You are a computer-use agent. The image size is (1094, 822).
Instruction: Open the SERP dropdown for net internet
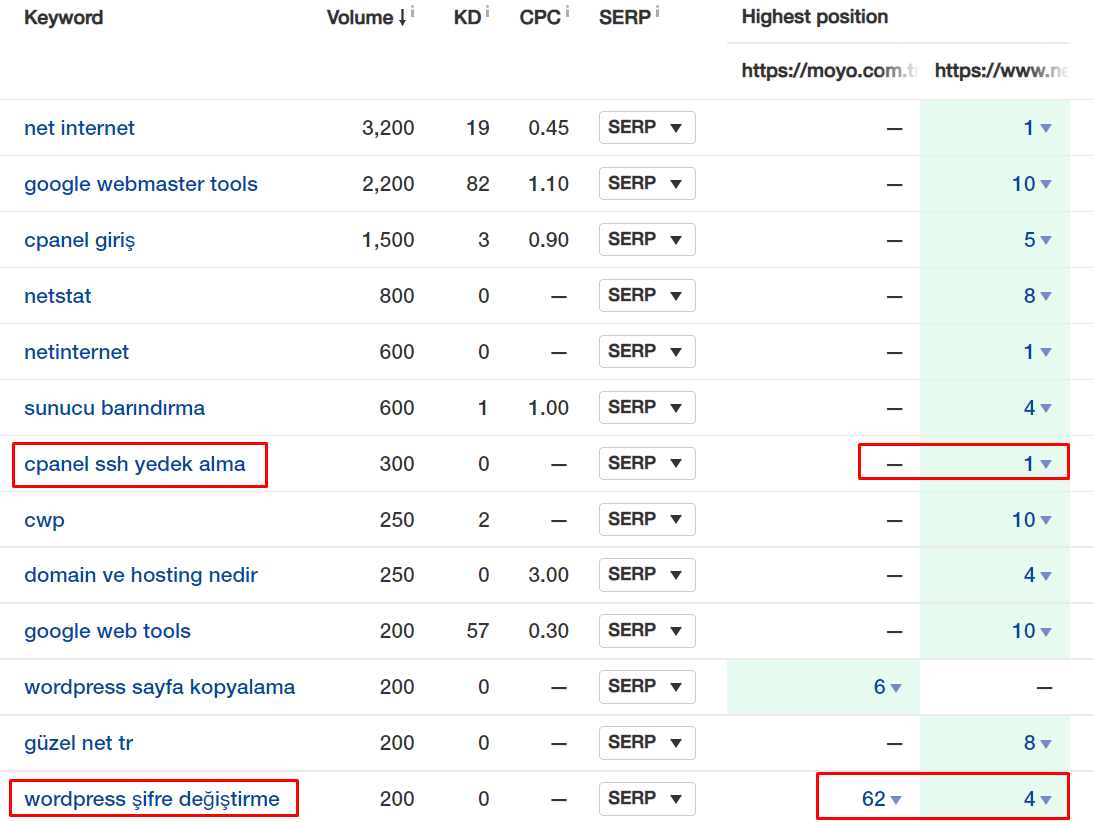648,127
